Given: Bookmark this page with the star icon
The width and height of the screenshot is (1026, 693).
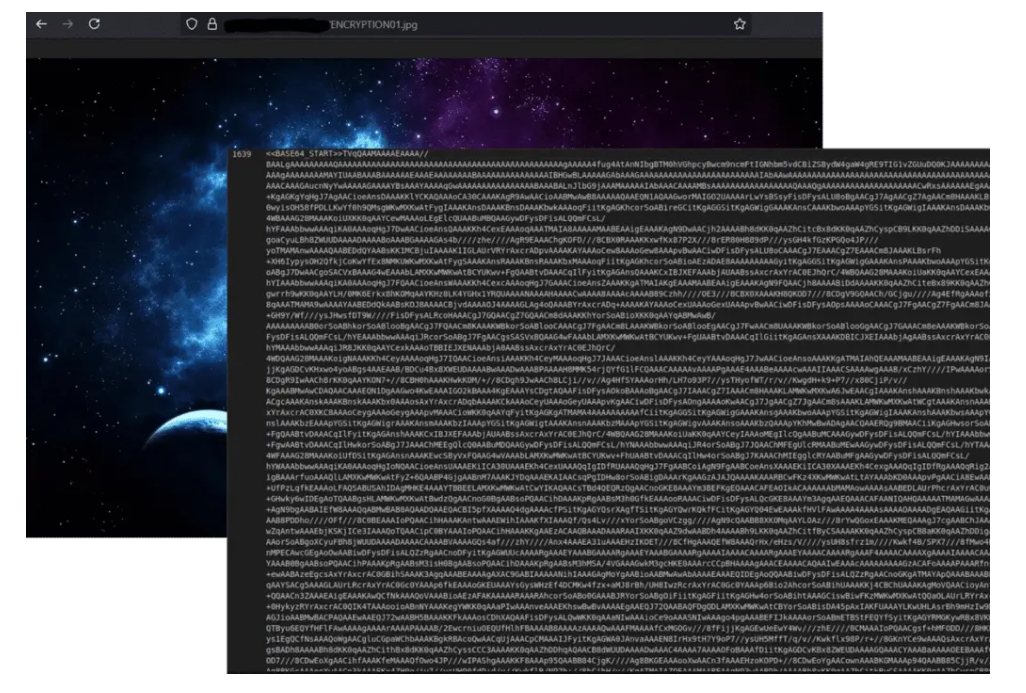Looking at the screenshot, I should (739, 24).
